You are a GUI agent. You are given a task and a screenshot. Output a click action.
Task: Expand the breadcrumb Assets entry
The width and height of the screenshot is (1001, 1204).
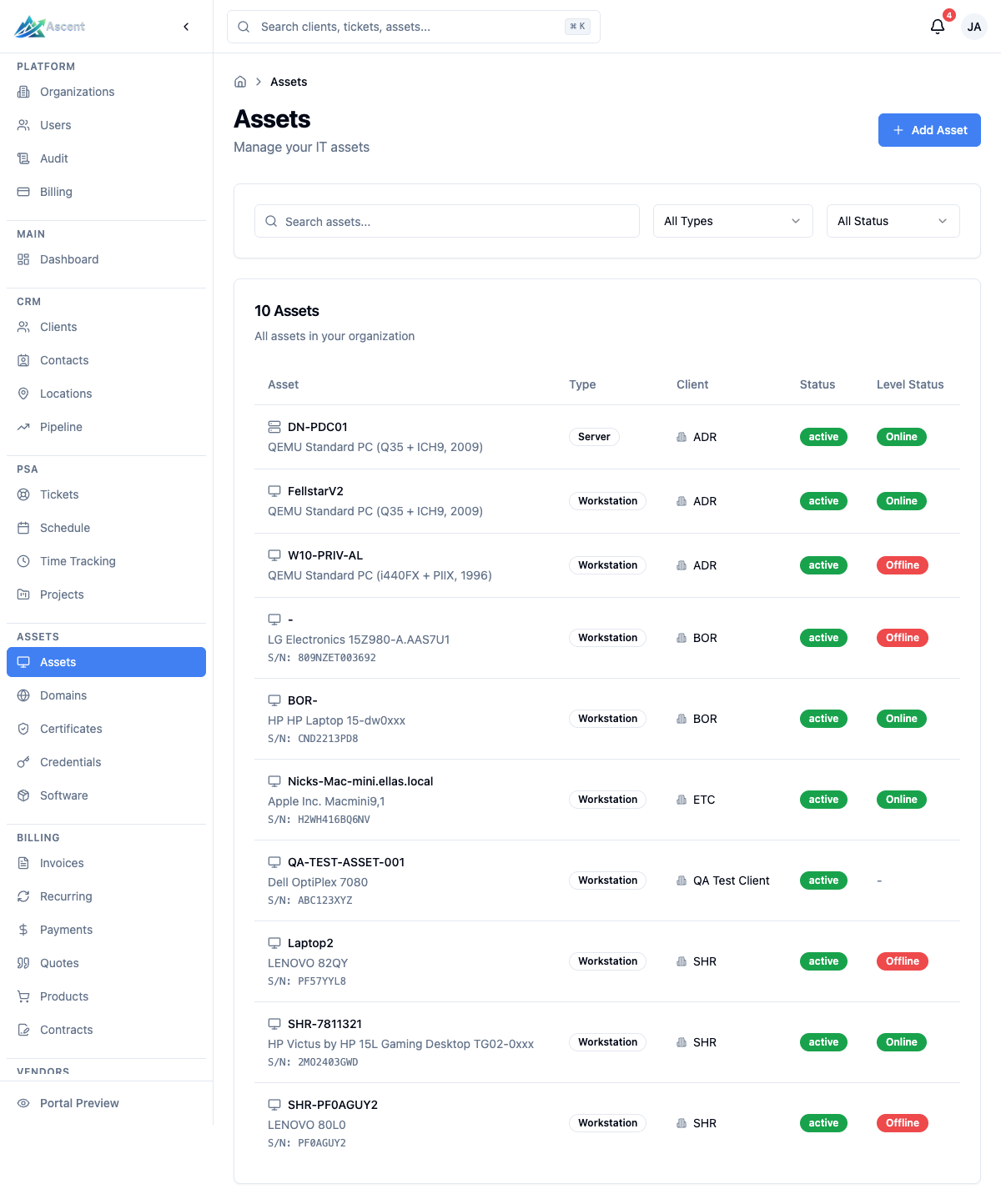[289, 82]
